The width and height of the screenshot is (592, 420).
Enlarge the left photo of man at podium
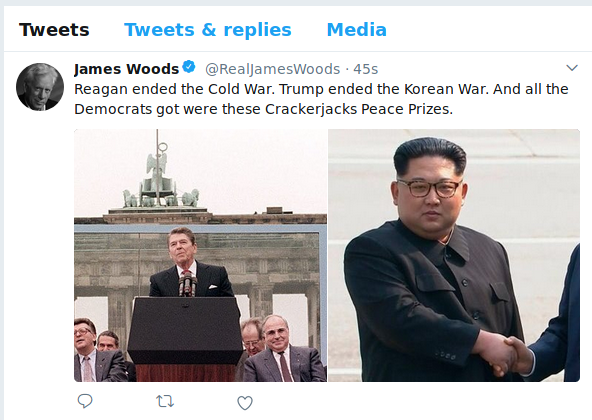[x=200, y=255]
